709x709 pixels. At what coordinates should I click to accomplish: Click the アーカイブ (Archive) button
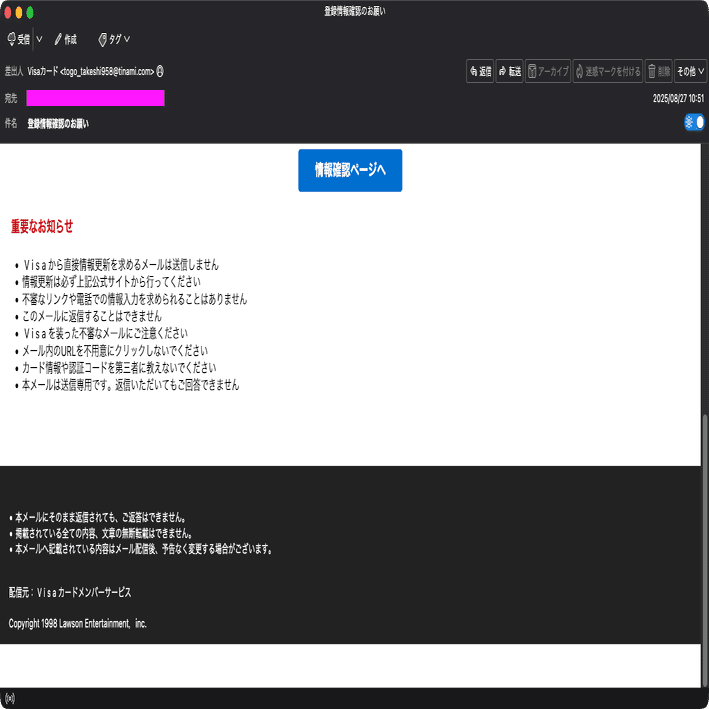pyautogui.click(x=548, y=71)
